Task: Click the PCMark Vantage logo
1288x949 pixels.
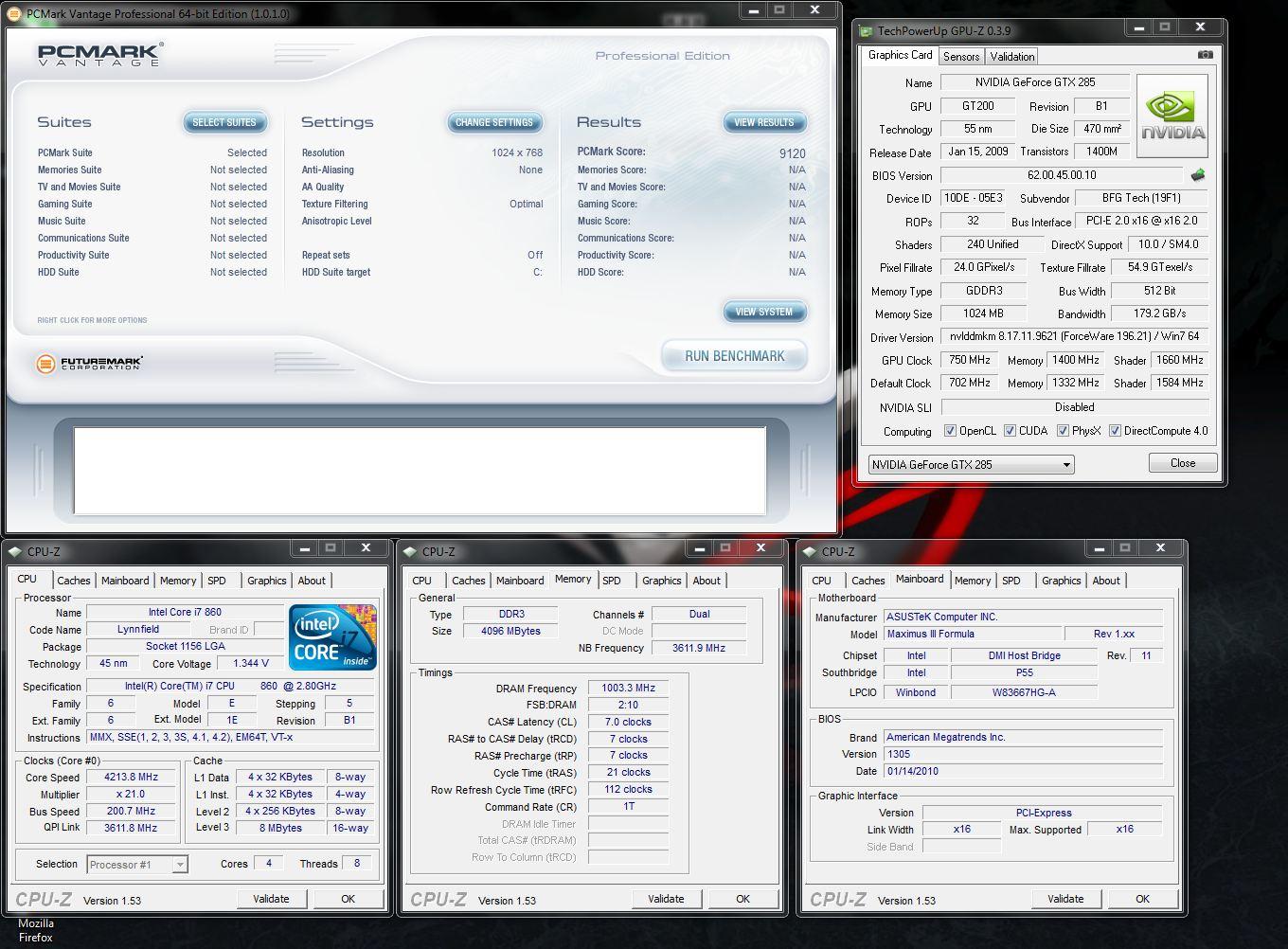Action: 100,55
